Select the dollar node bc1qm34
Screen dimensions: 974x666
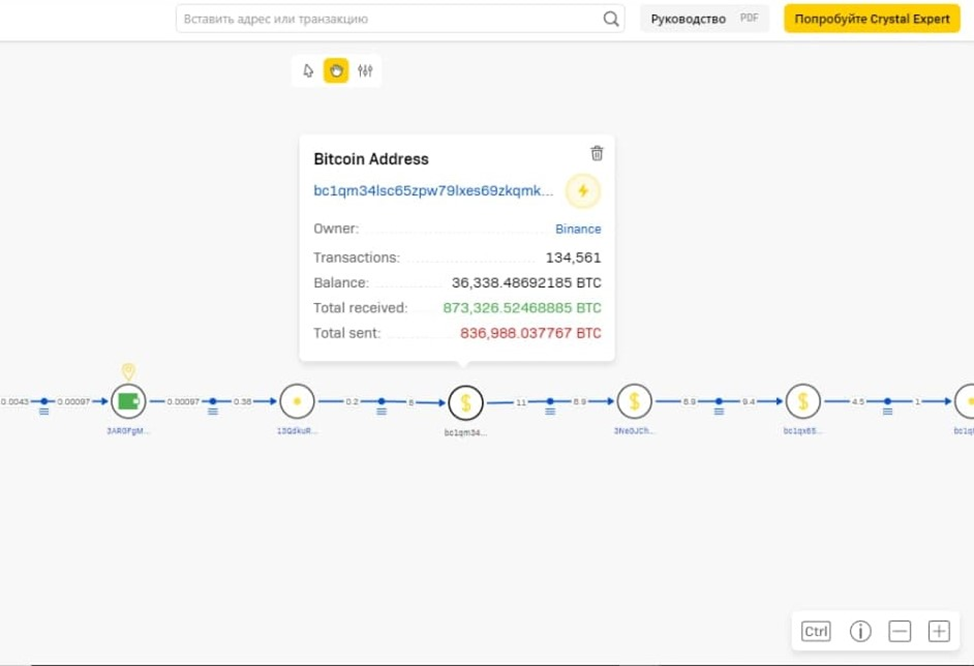coord(465,403)
